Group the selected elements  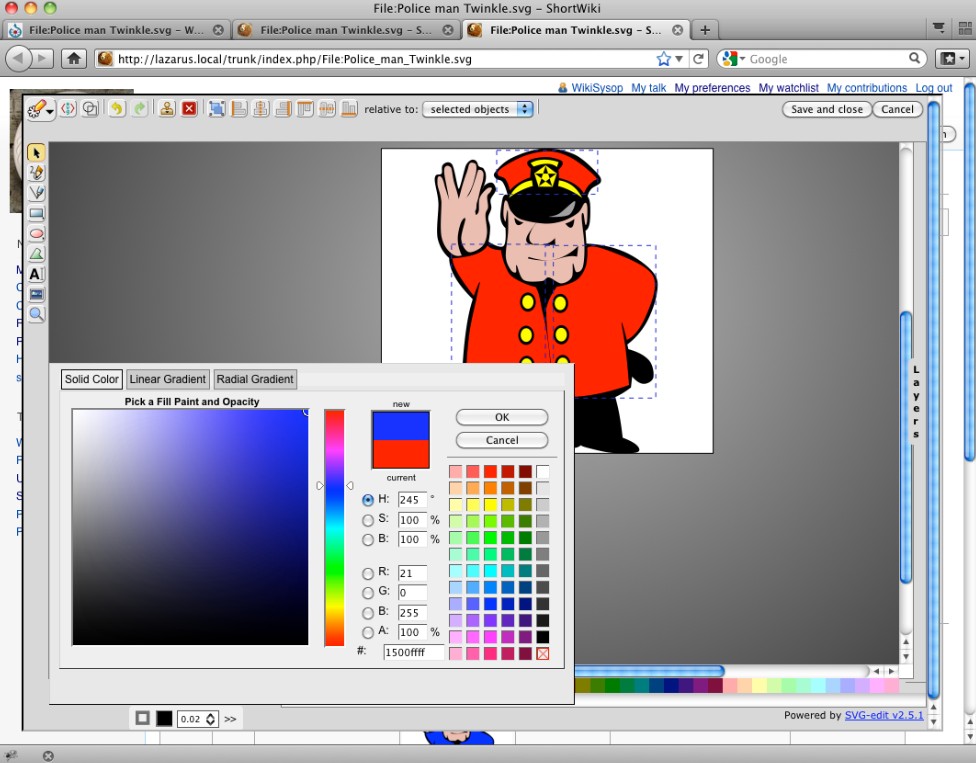(216, 109)
